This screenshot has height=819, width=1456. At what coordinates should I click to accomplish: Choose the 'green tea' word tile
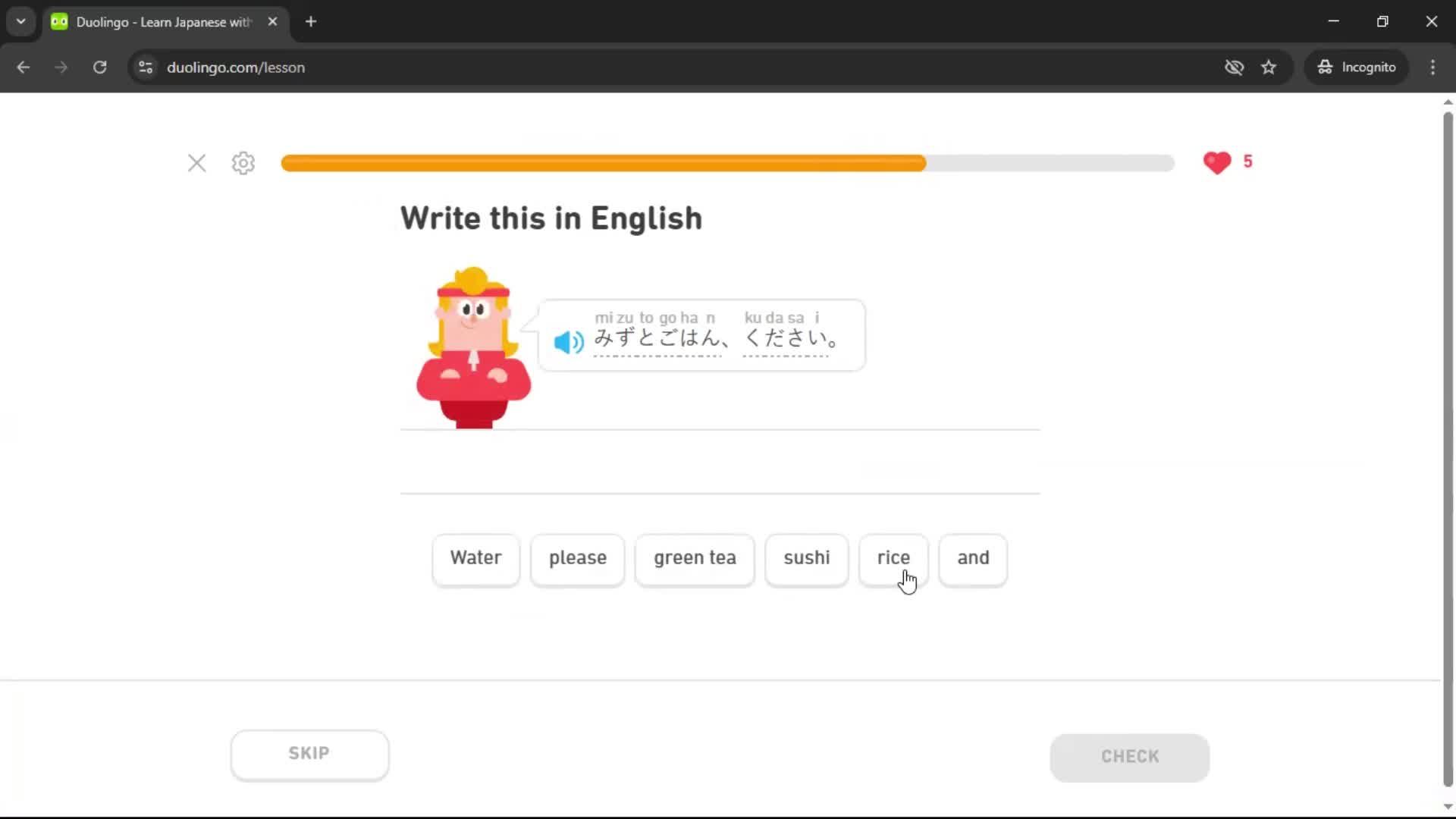(x=694, y=560)
